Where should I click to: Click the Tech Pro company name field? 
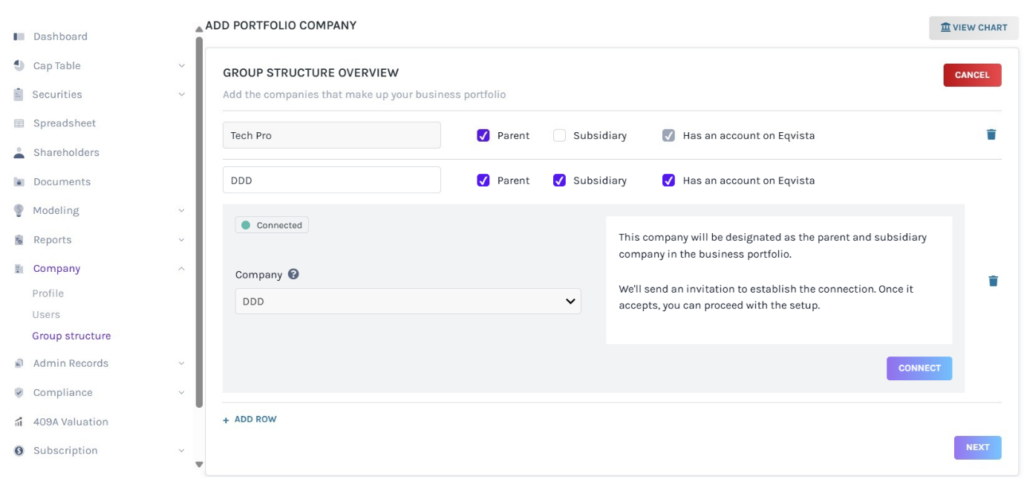[331, 135]
